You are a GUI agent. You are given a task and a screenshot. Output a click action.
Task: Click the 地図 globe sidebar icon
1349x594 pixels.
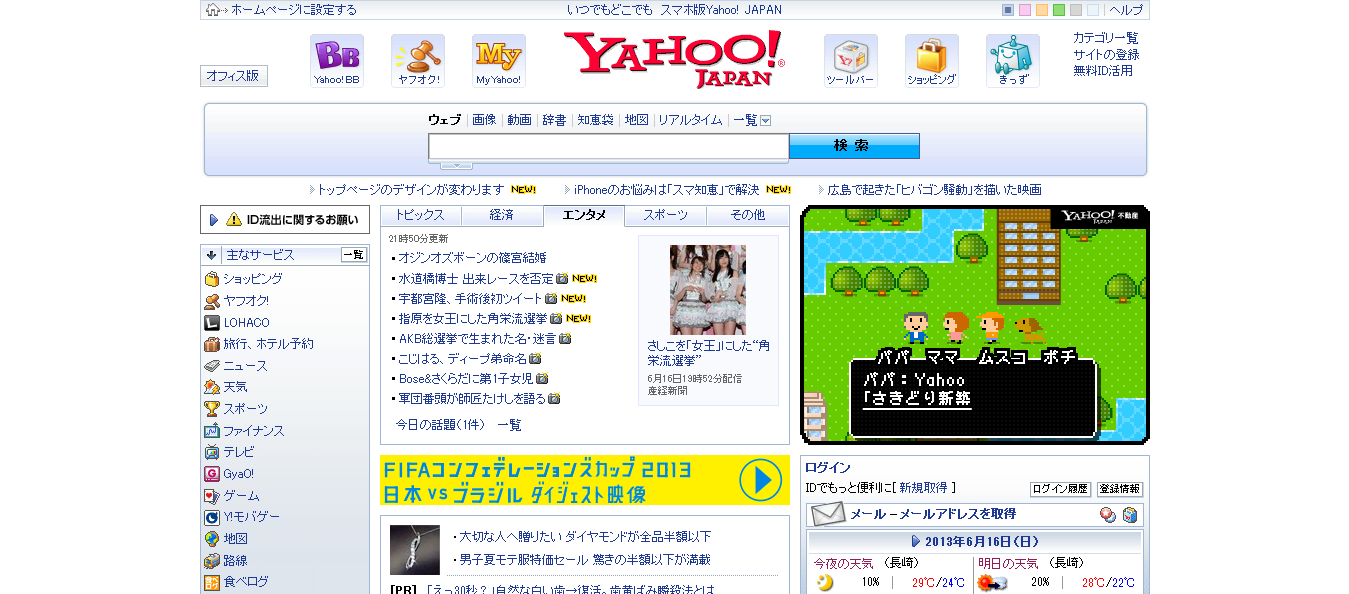pos(212,539)
